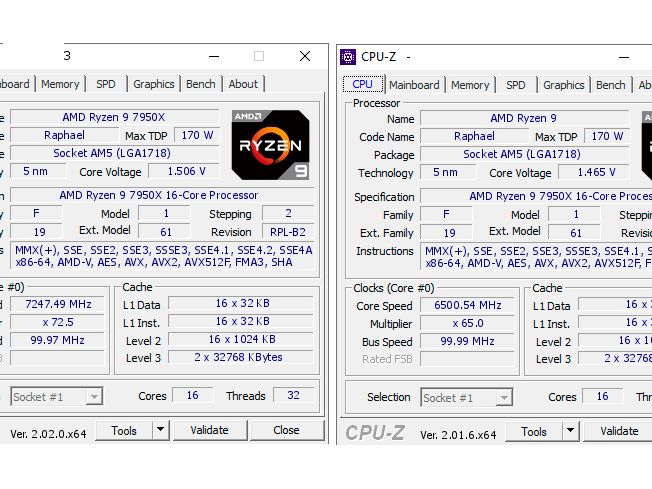Click the Cores value 16 in left window
Screen dimensions: 652x489
pyautogui.click(x=193, y=395)
